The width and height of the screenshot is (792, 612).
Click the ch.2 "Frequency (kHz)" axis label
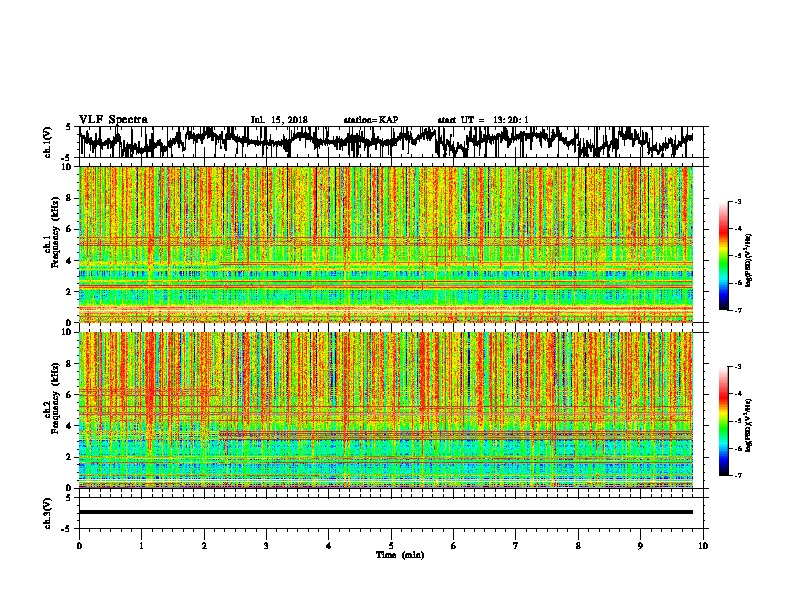point(55,398)
